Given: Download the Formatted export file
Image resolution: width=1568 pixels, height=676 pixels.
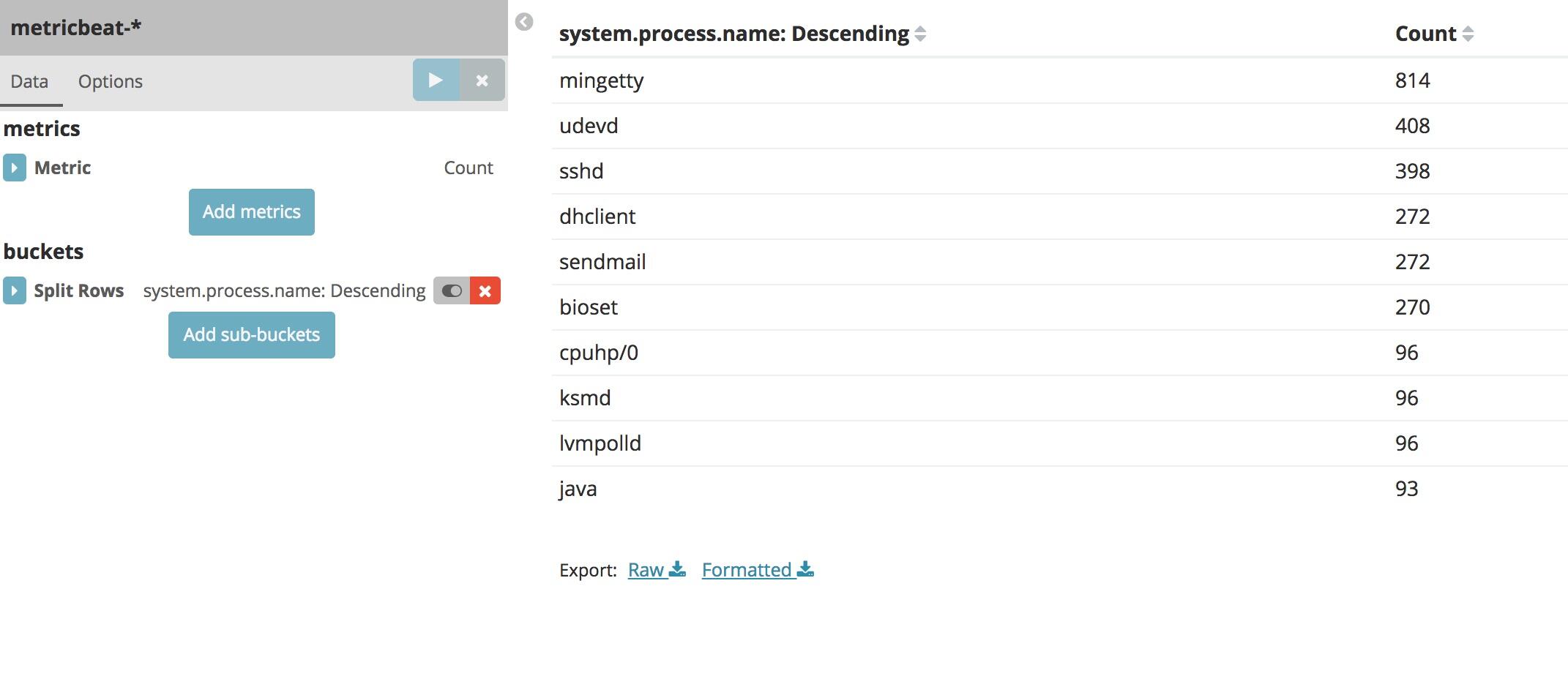Looking at the screenshot, I should click(x=758, y=570).
